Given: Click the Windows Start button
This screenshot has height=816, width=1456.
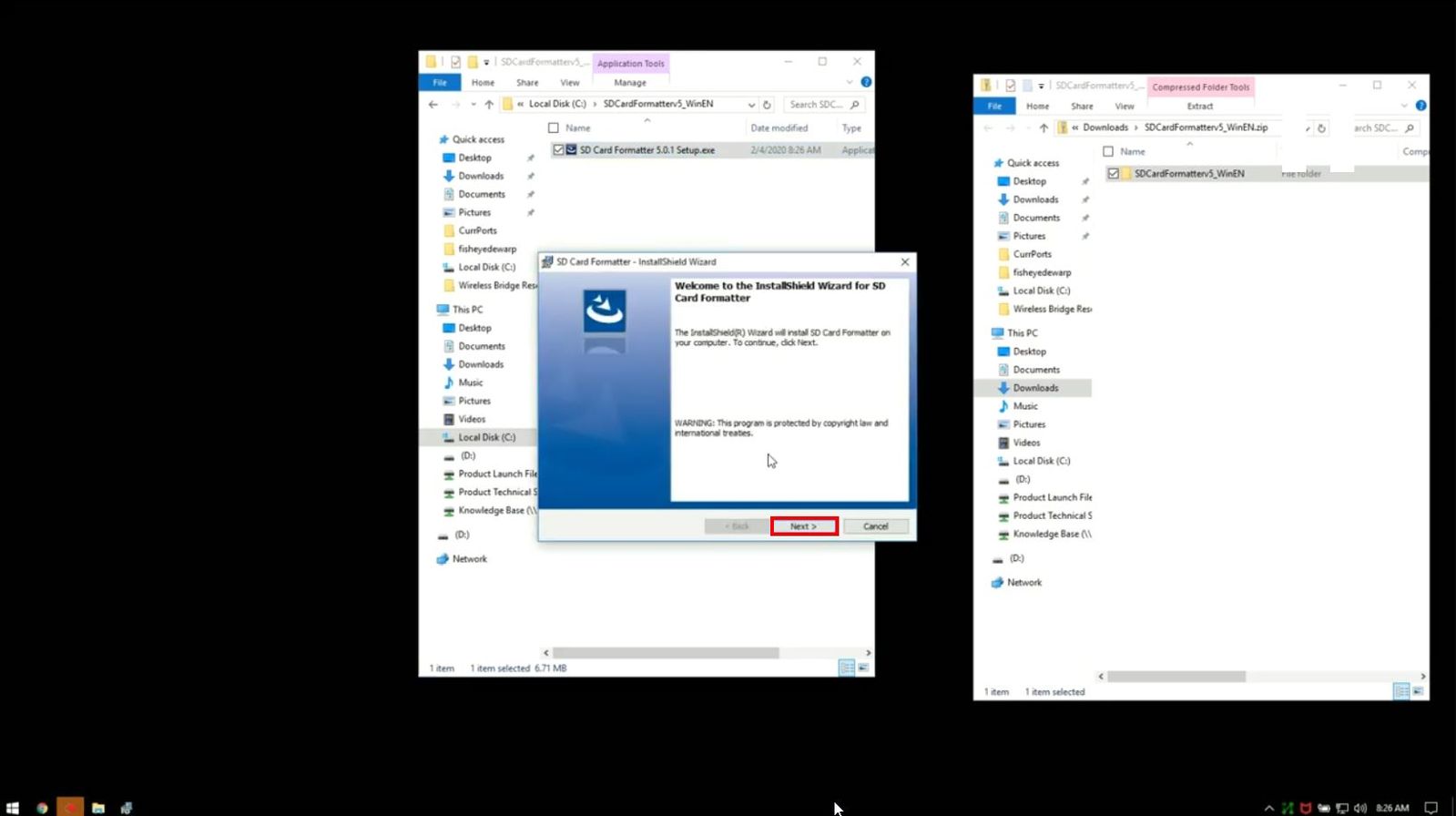Looking at the screenshot, I should coord(13,808).
